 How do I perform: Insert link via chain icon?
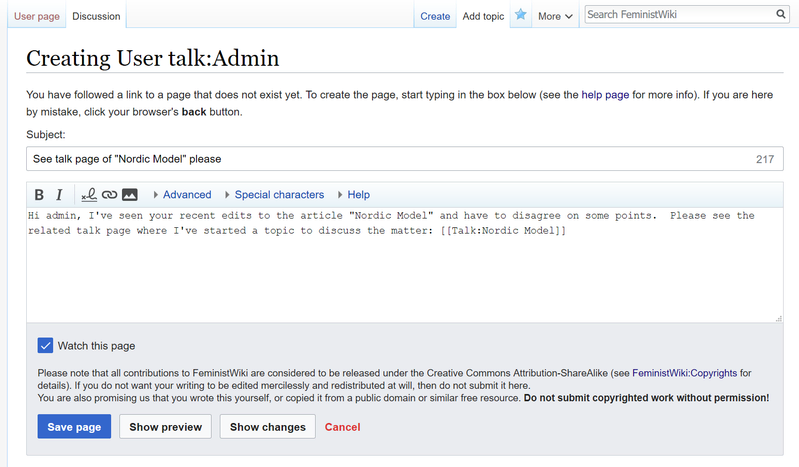pos(110,195)
